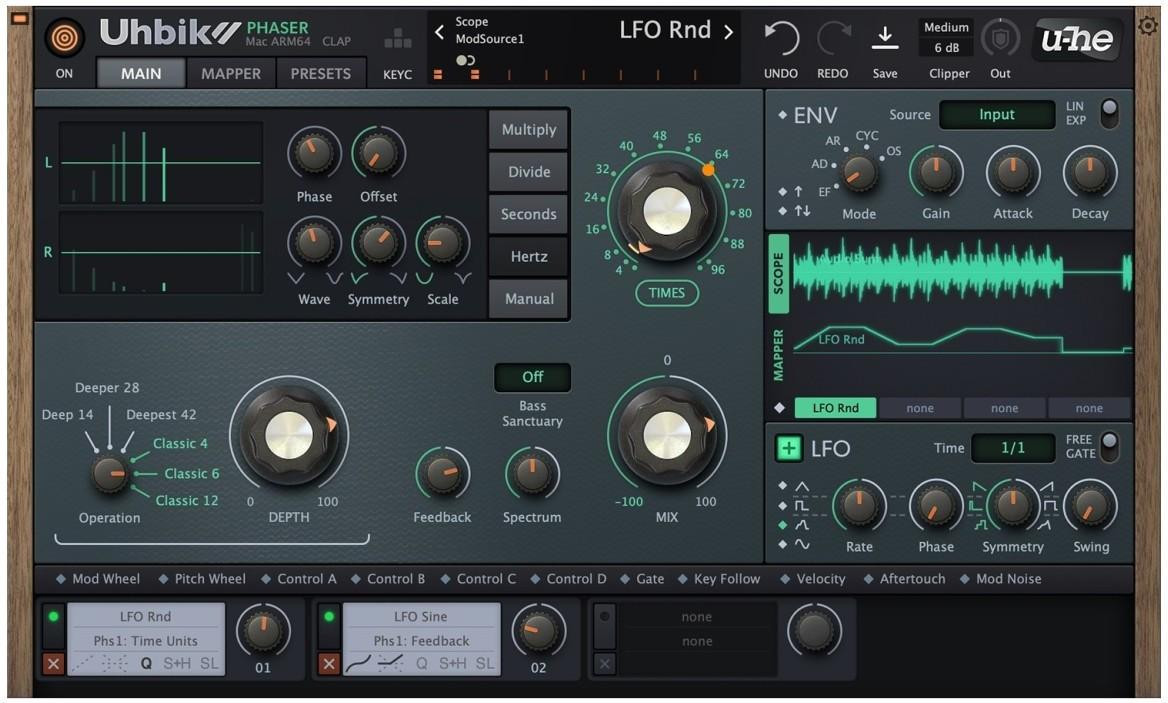The image size is (1168, 703).
Task: Click the large MIX knob
Action: point(667,435)
